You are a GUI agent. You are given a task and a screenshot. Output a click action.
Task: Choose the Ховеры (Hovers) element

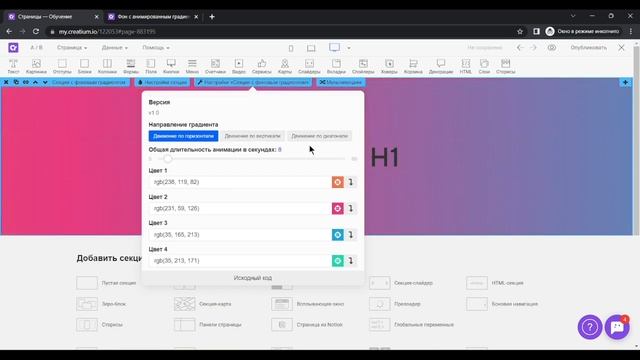389,66
